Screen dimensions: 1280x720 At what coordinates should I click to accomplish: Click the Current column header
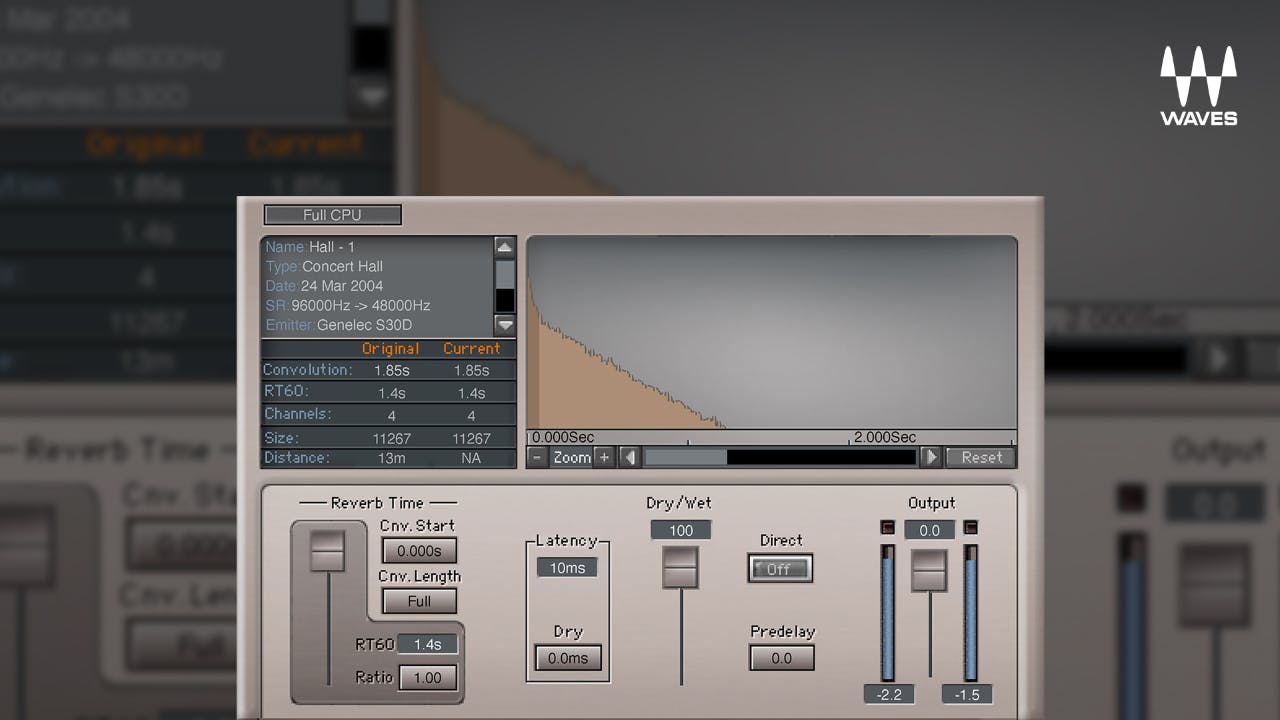click(x=471, y=349)
